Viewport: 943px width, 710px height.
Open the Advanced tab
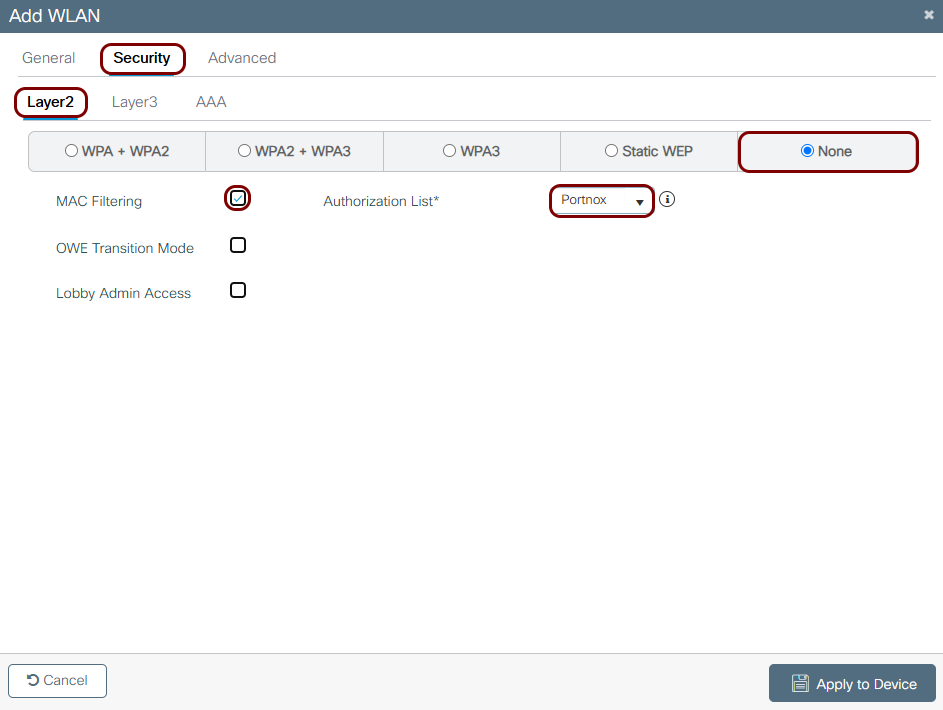click(x=242, y=58)
